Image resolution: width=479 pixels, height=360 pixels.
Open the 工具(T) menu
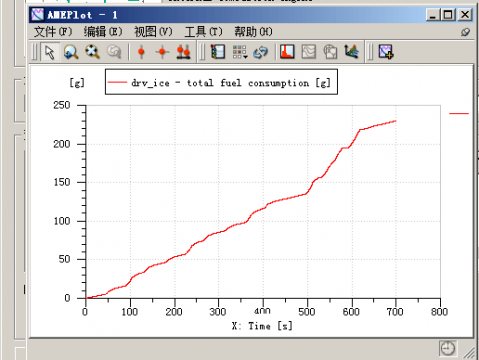coord(203,32)
